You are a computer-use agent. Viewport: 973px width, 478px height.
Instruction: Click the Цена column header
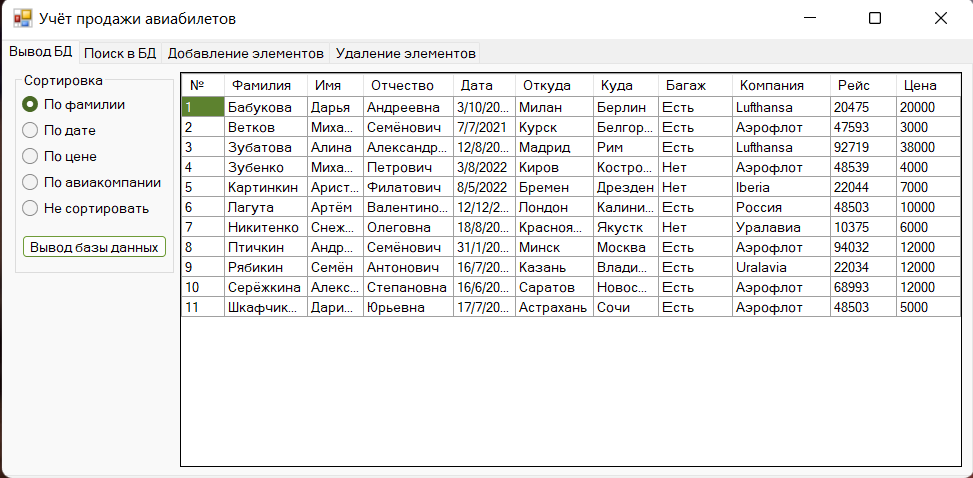click(928, 86)
